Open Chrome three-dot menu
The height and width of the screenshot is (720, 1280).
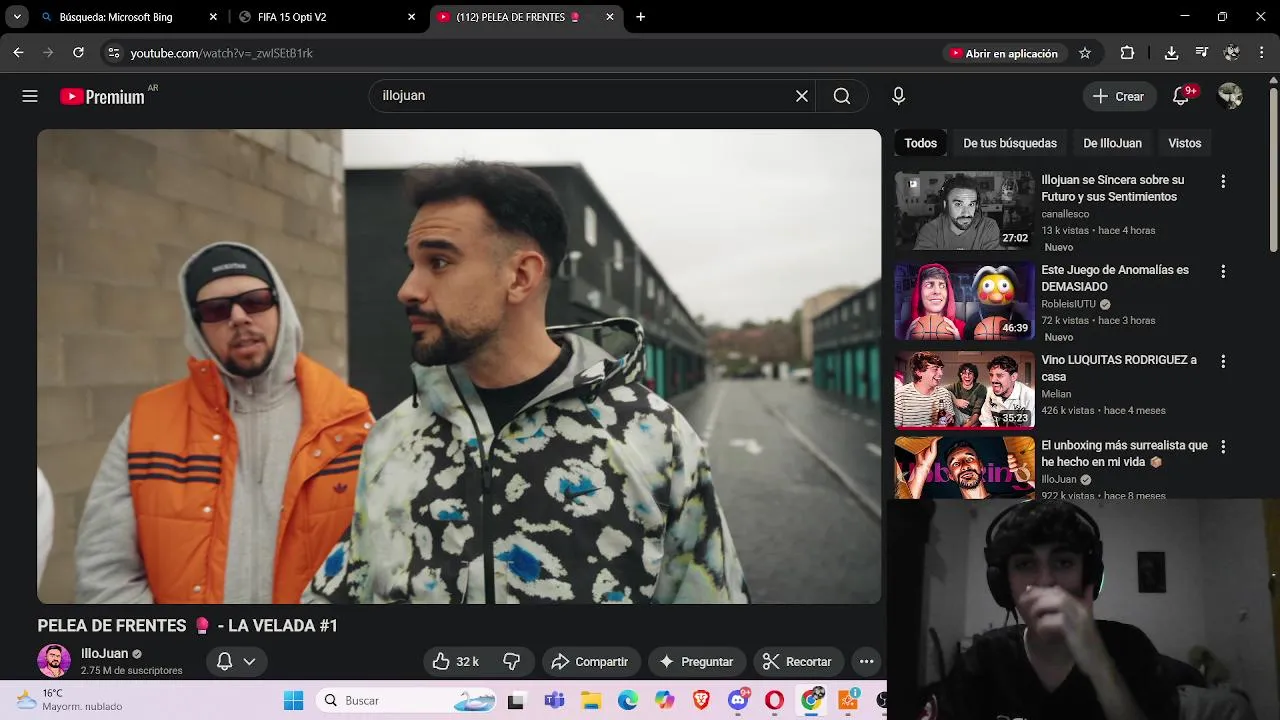click(1262, 53)
